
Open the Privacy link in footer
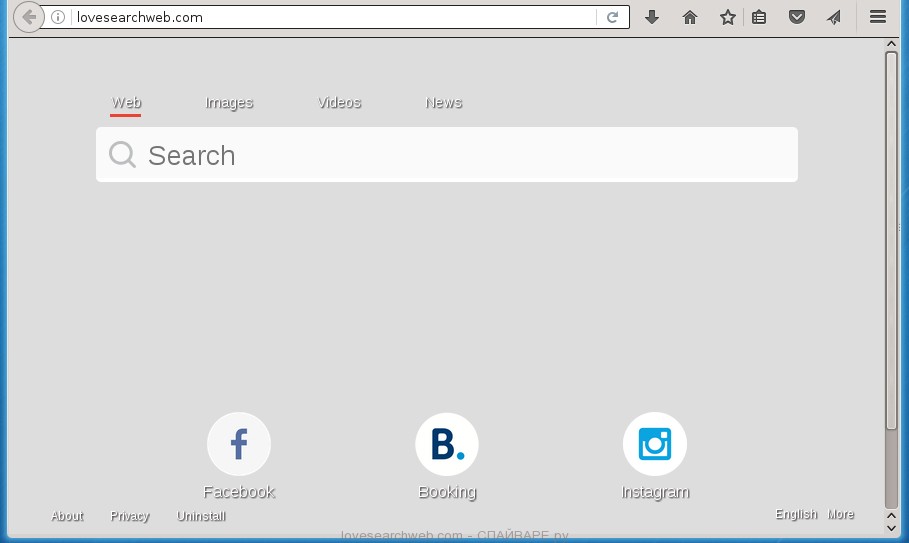tap(130, 516)
